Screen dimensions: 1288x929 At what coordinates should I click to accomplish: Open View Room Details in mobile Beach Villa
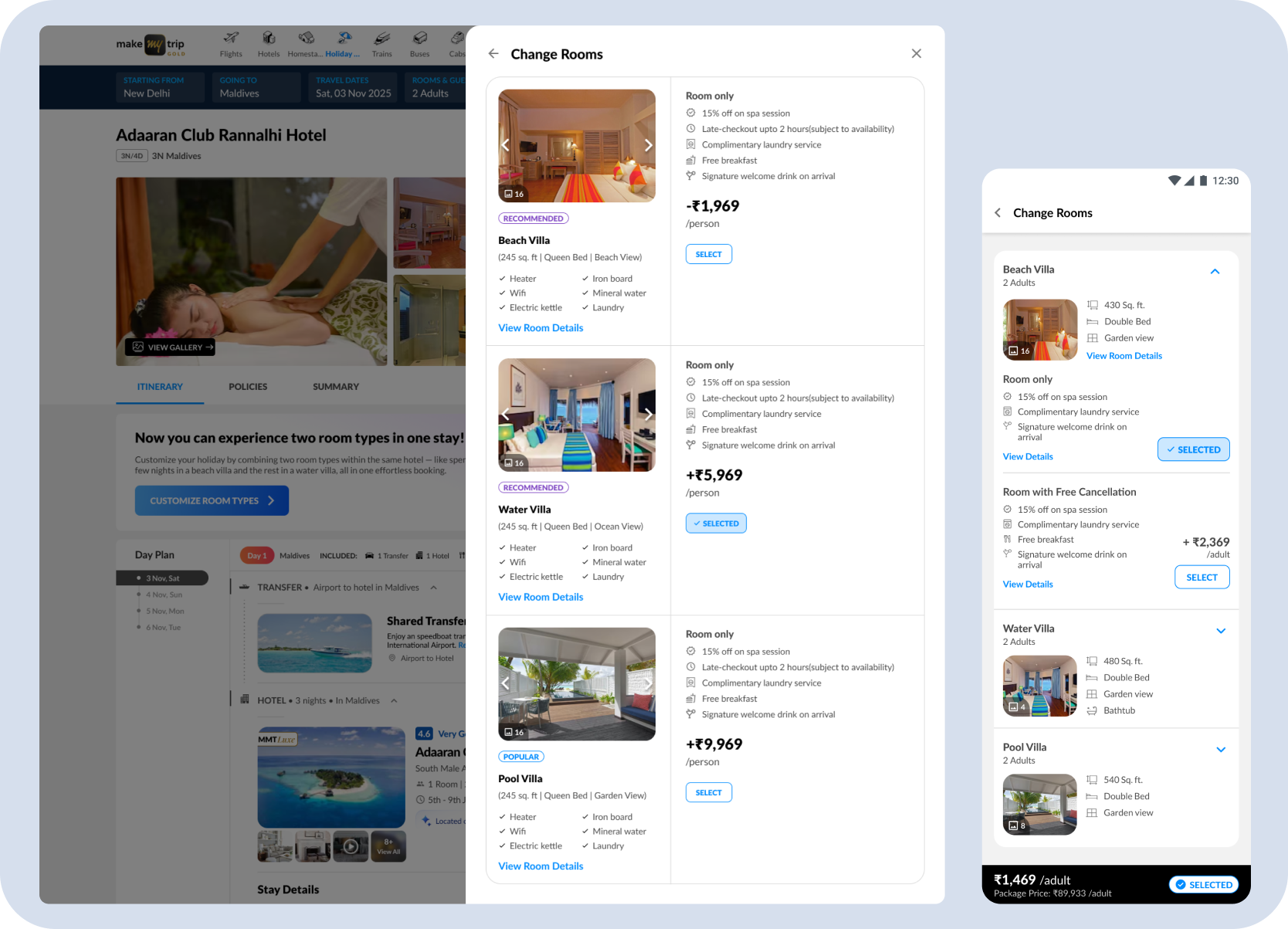1124,356
